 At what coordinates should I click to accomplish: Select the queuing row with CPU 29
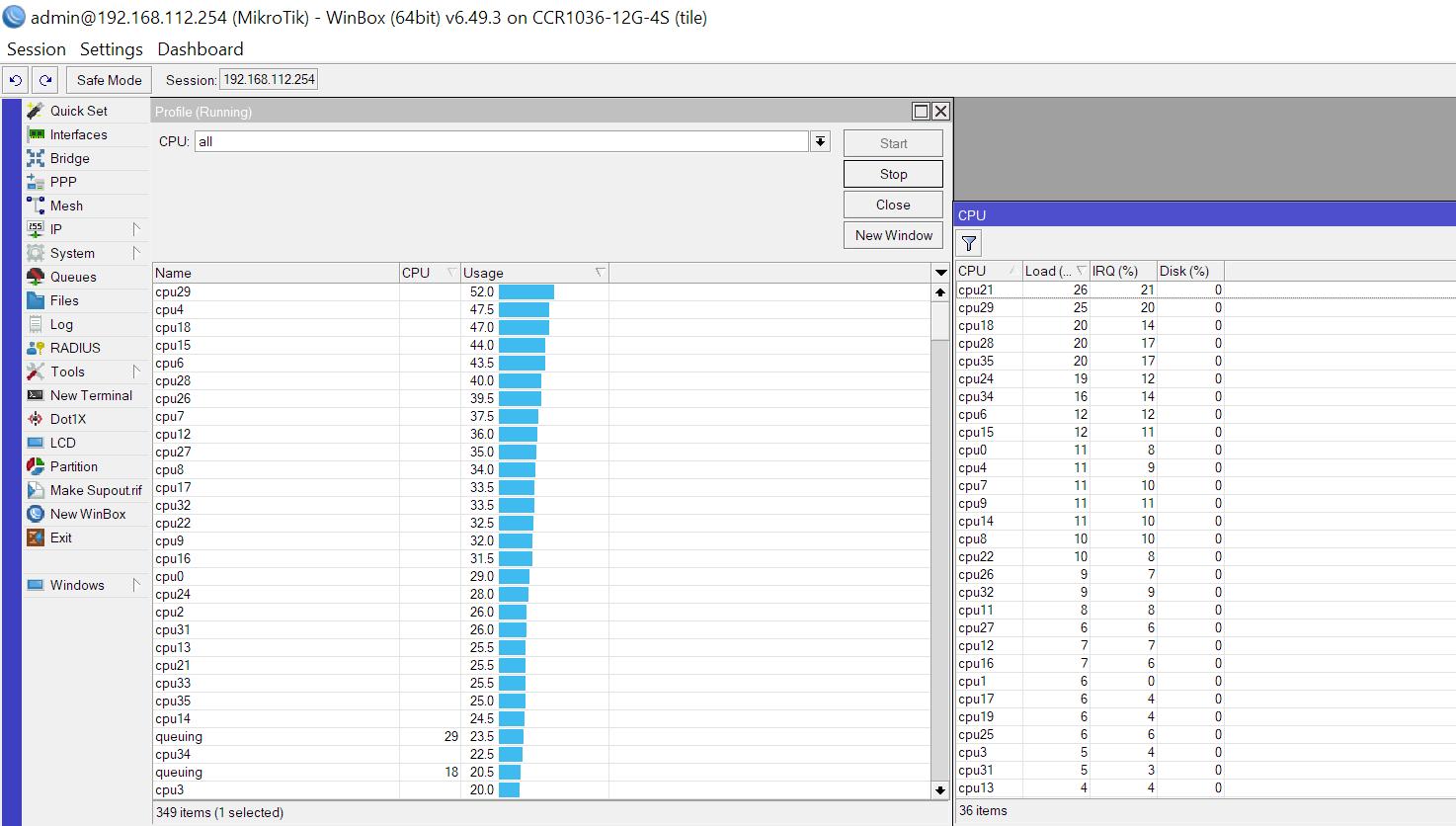tap(541, 736)
